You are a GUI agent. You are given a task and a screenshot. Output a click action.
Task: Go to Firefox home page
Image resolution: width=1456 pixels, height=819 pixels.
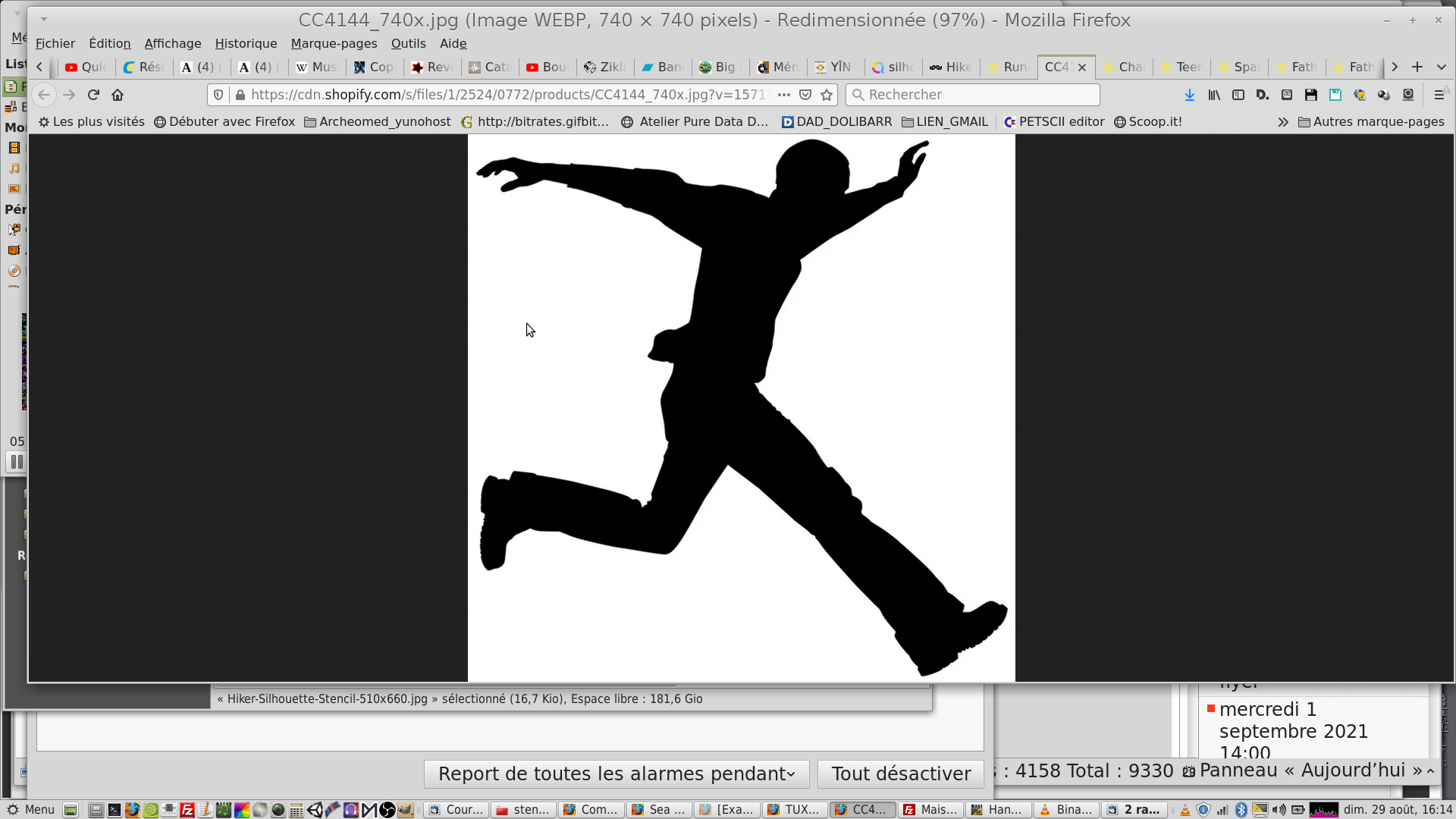point(118,95)
